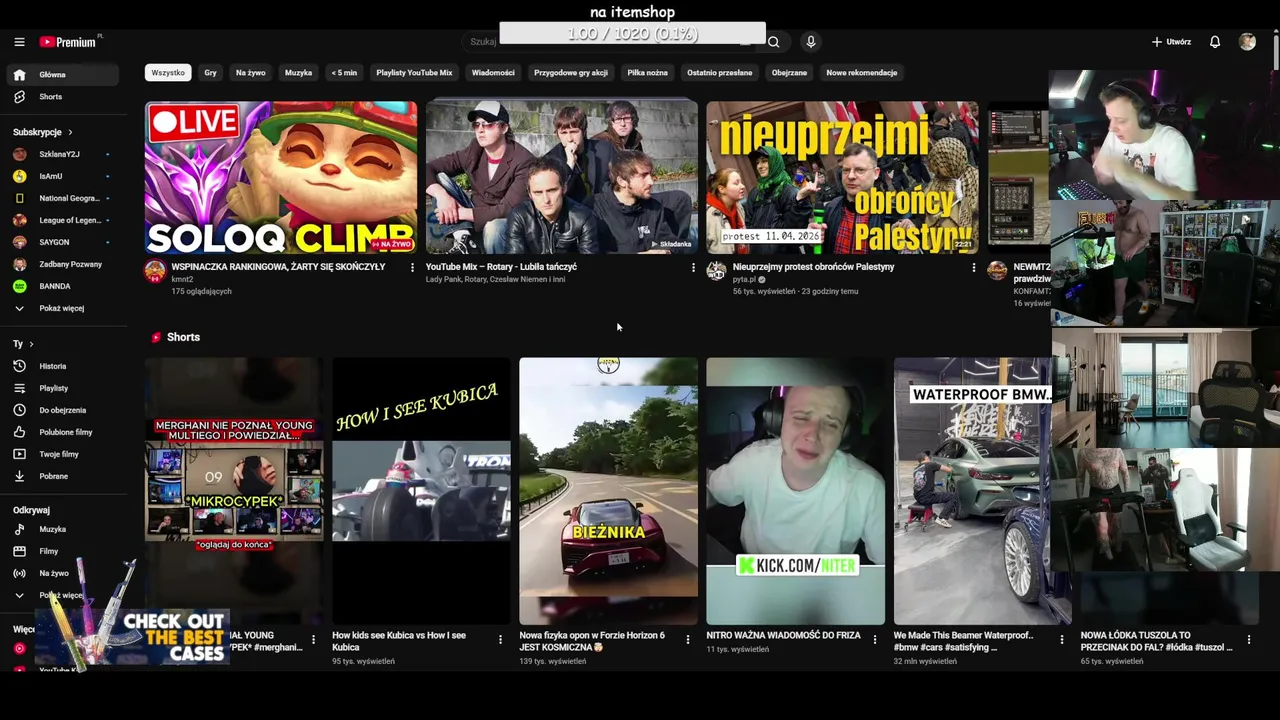Click the Utwórz create button
1280x720 pixels.
click(x=1171, y=42)
